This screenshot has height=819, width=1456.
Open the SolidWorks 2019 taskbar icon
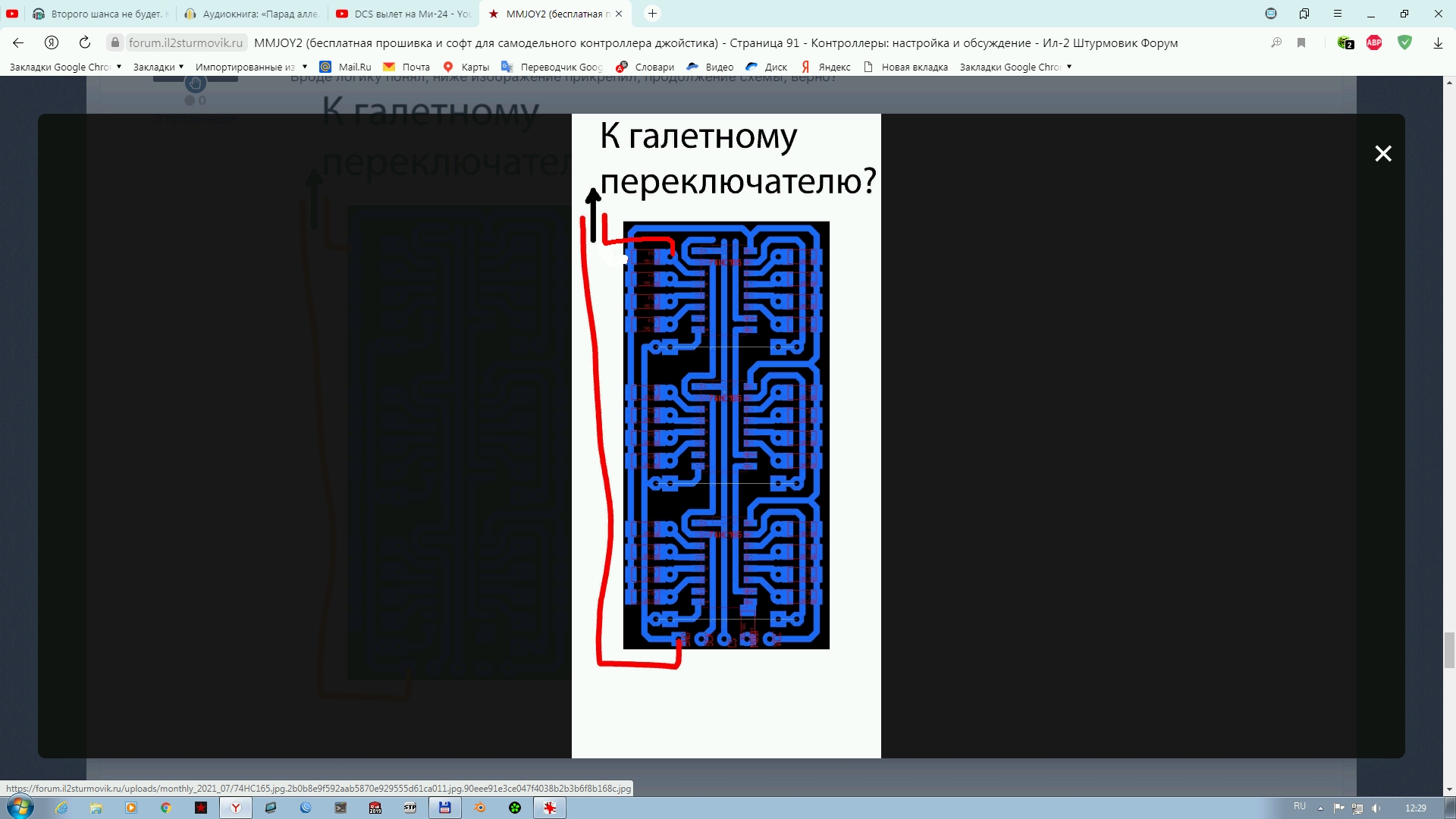375,808
